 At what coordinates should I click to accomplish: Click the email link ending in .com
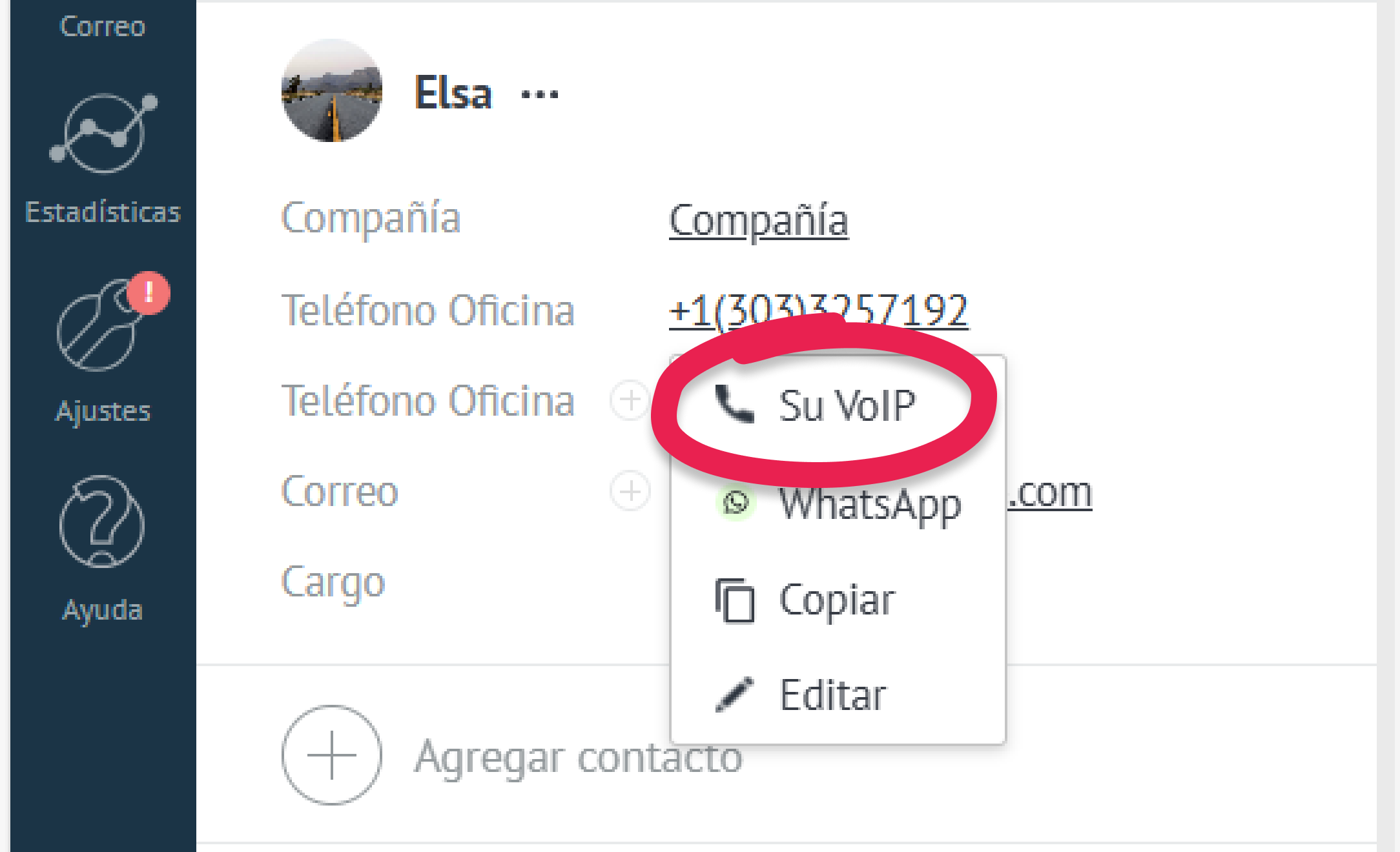coord(1049,492)
